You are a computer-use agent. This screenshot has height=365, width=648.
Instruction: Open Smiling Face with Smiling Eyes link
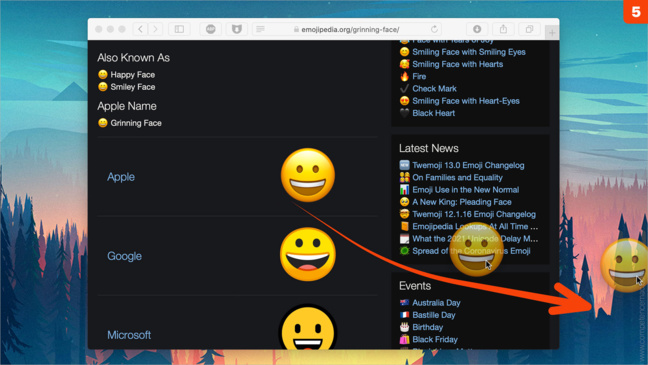(469, 52)
